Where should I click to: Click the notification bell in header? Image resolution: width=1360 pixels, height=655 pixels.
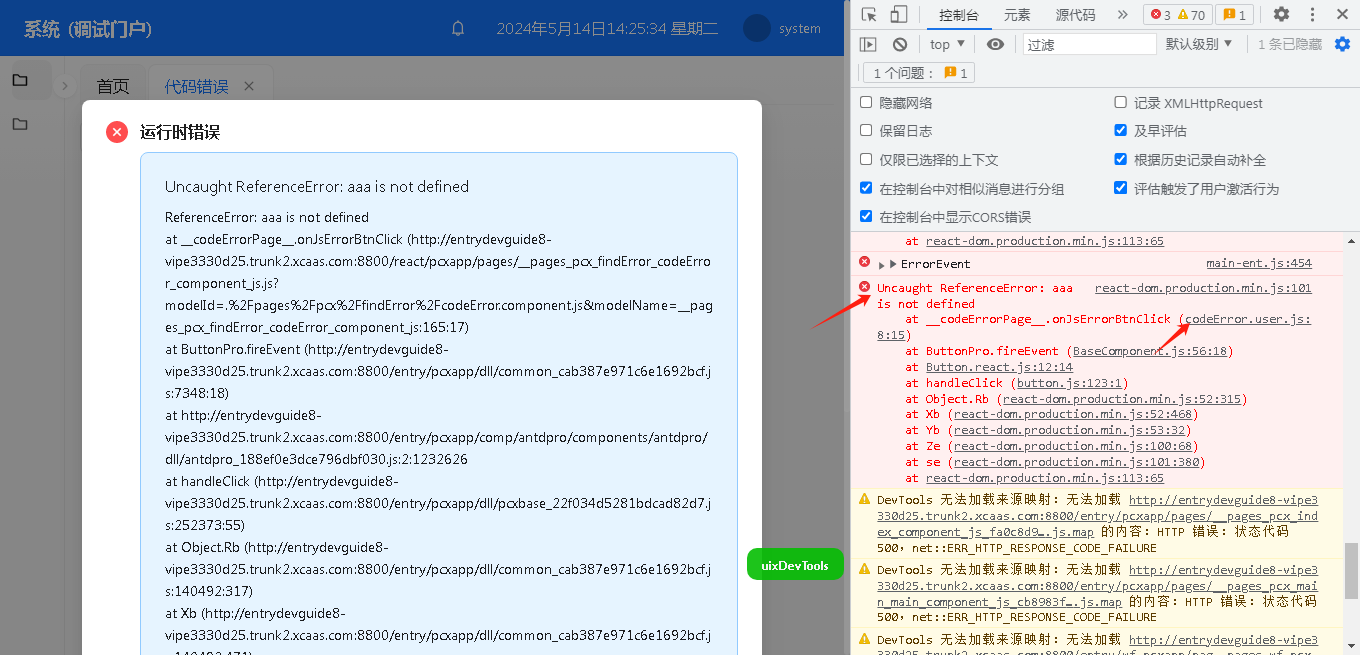[458, 29]
